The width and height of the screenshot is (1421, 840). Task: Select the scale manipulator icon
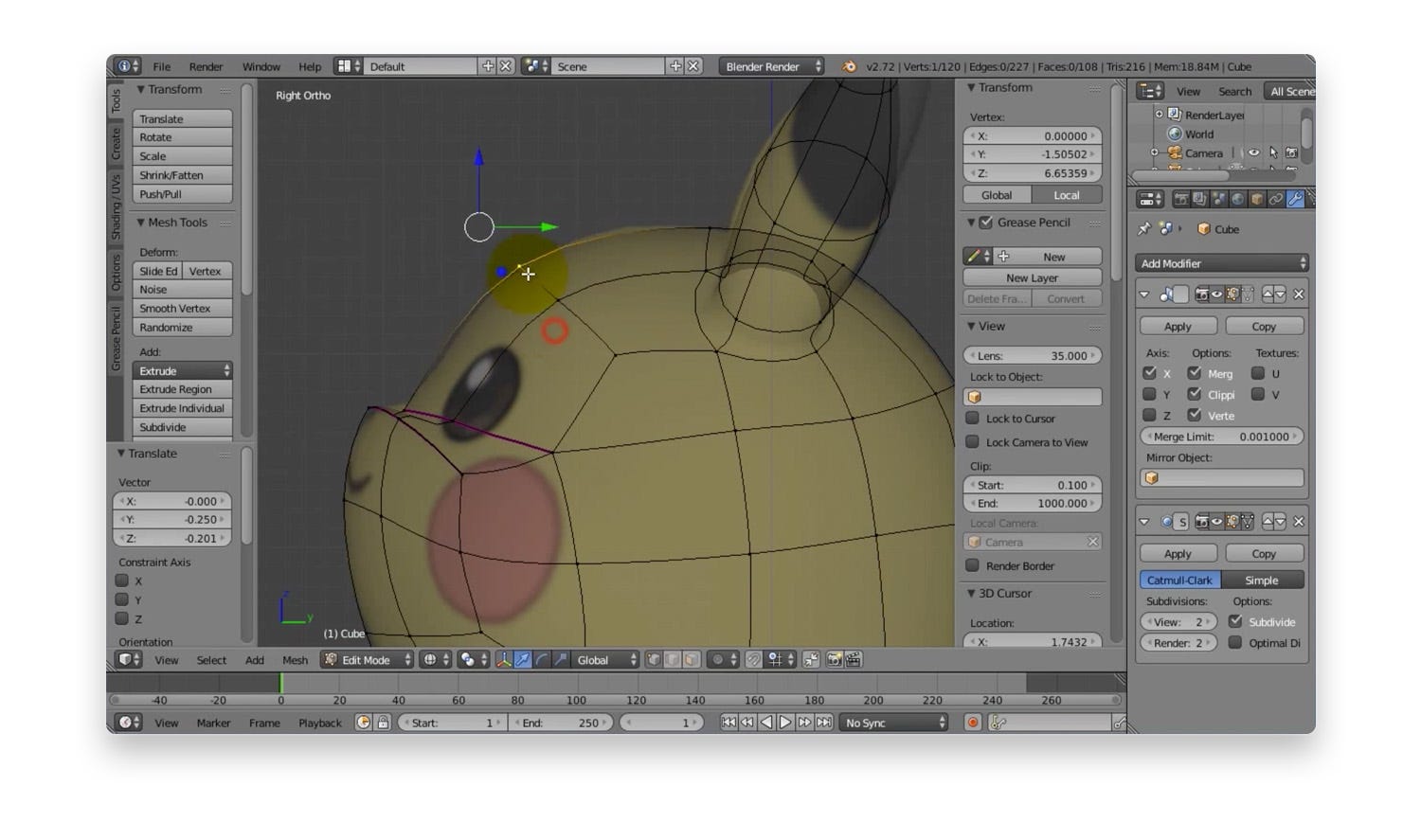(560, 660)
